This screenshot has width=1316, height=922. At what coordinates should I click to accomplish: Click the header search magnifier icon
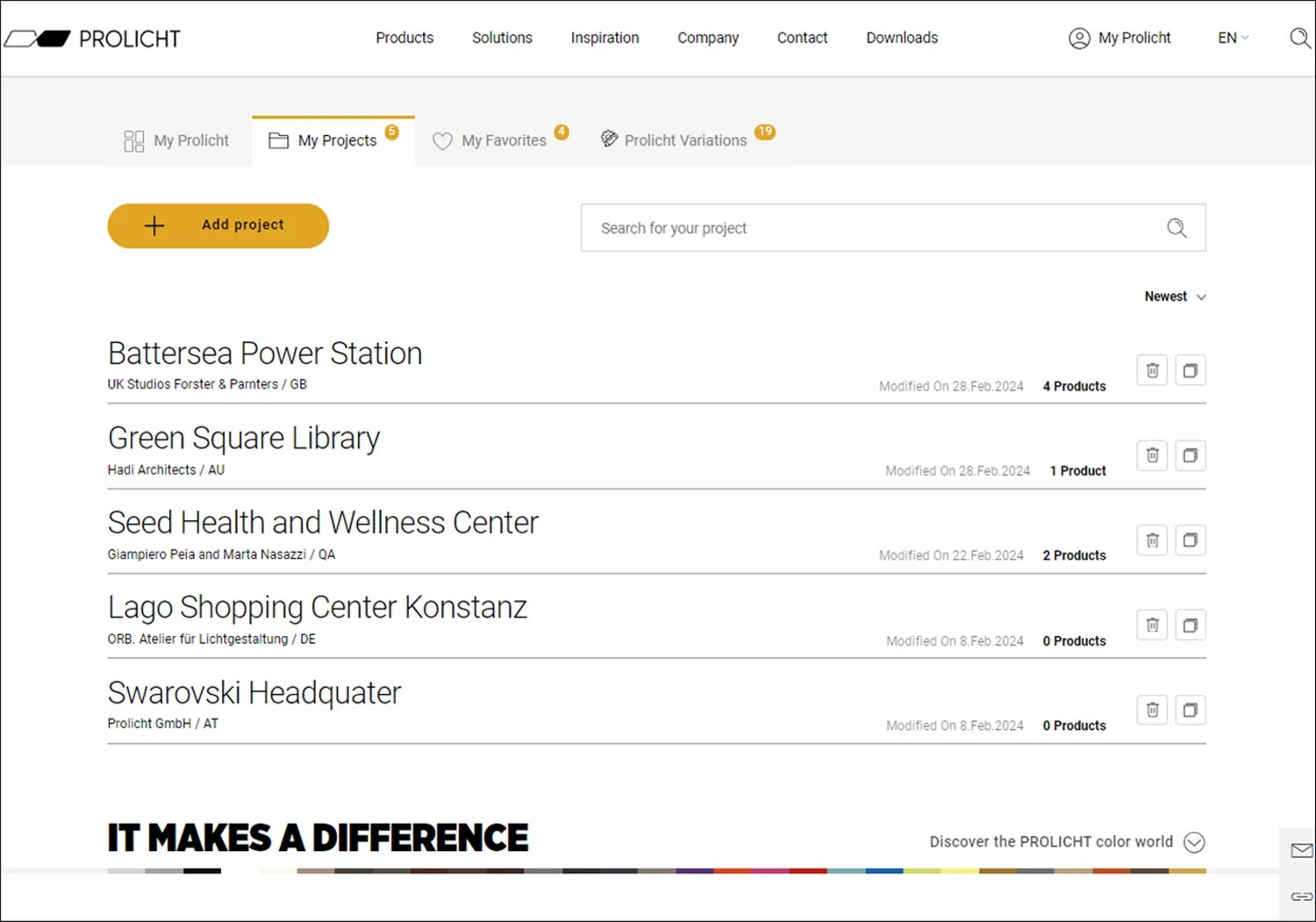(x=1299, y=38)
